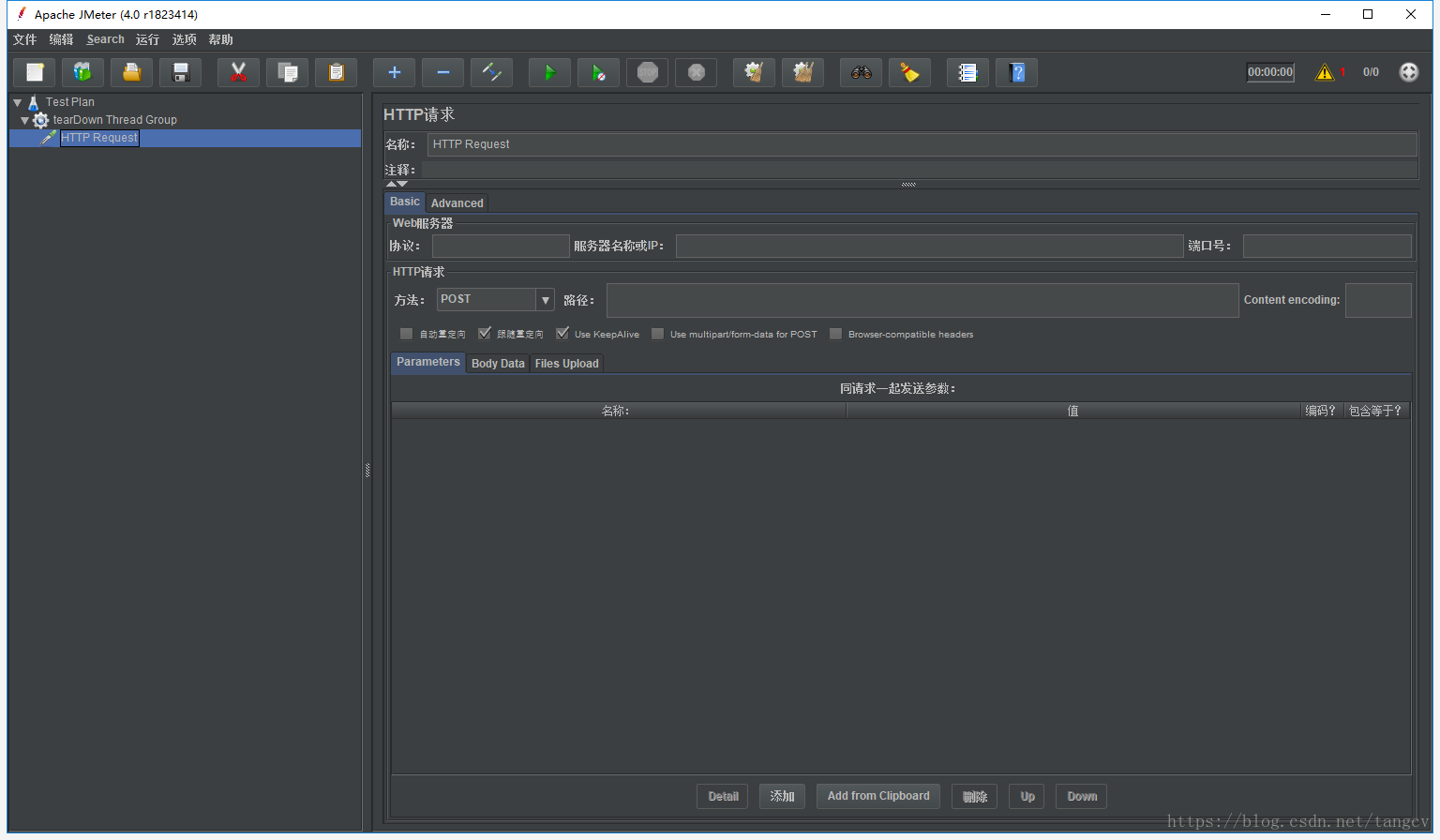Open Help with the question mark icon
The height and width of the screenshot is (840, 1440).
1016,72
